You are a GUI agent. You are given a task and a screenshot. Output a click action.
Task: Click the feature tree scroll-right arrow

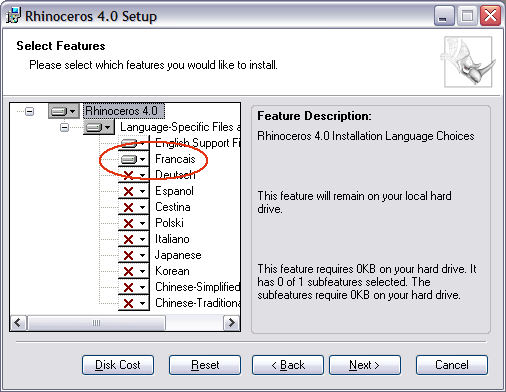tap(232, 323)
